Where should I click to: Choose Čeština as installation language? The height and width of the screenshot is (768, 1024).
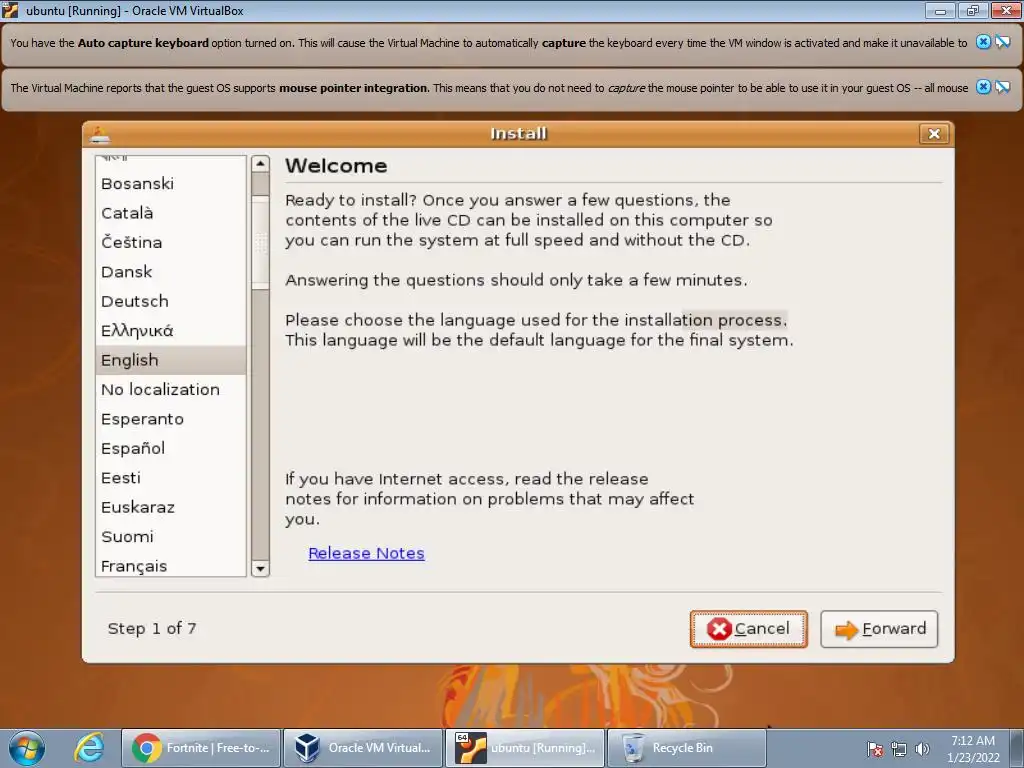tap(170, 242)
